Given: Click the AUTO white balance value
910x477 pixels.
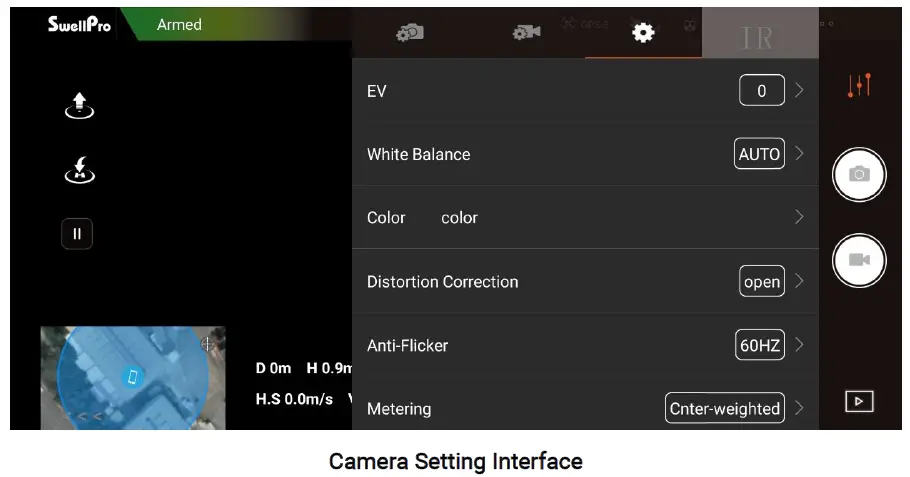Looking at the screenshot, I should click(x=759, y=154).
